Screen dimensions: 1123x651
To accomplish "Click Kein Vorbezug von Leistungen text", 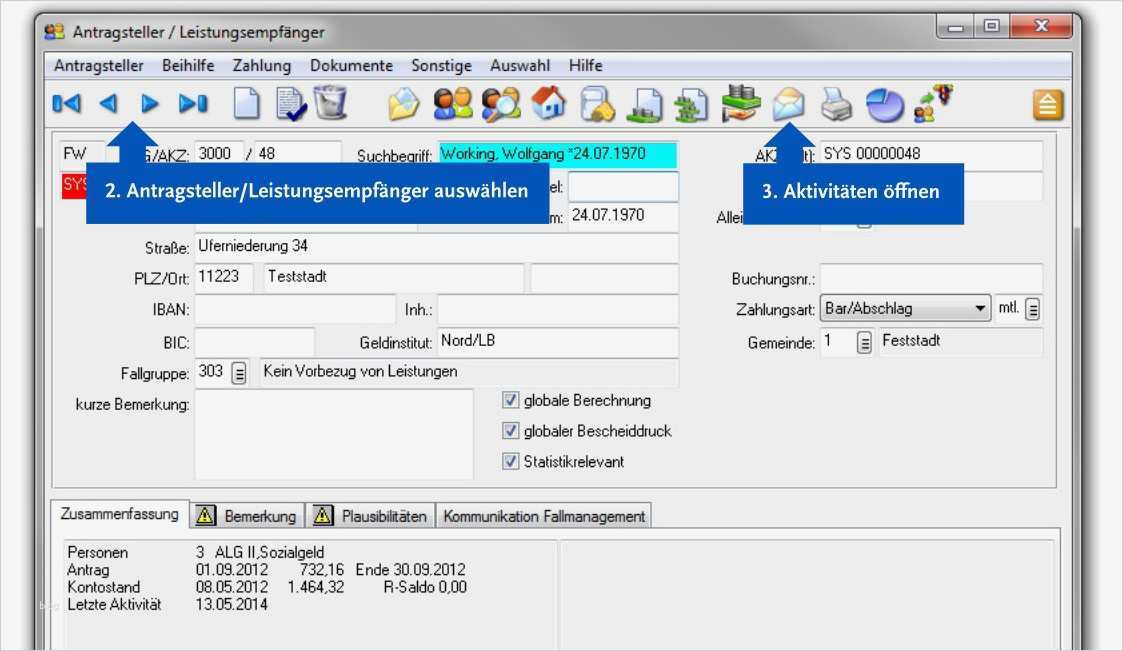I will (360, 372).
